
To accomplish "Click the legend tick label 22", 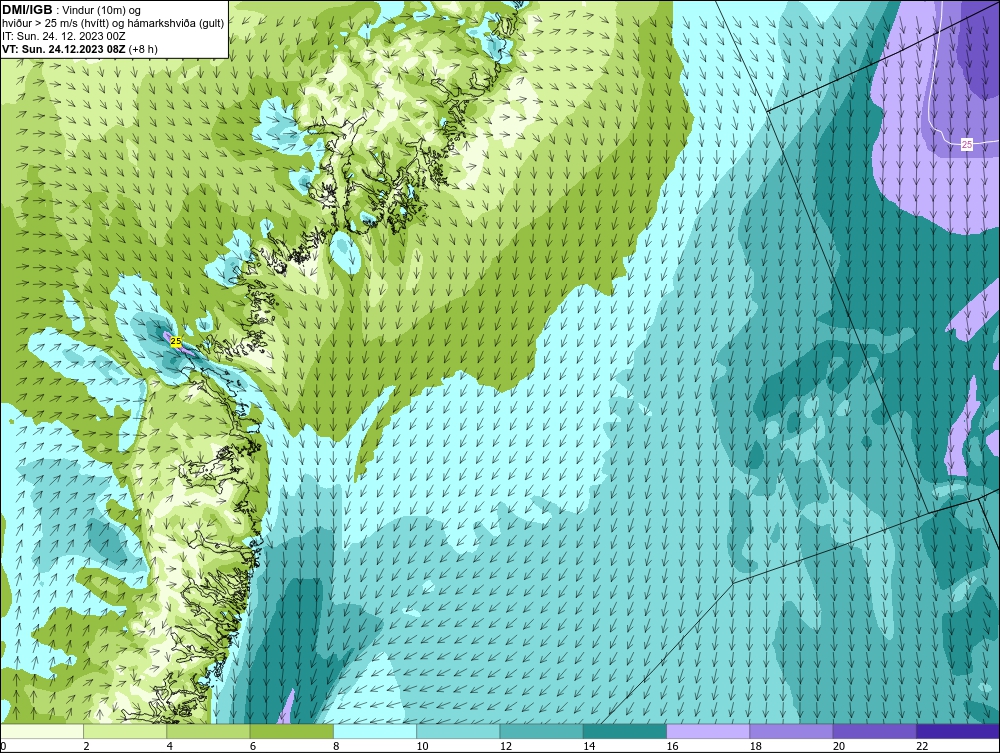I will pyautogui.click(x=922, y=747).
